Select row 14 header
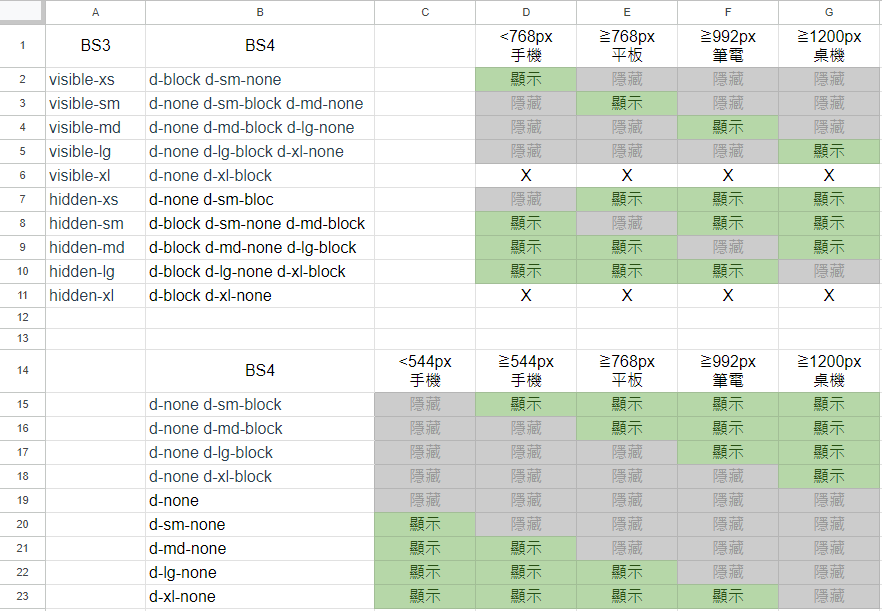The image size is (882, 611). tap(22, 370)
